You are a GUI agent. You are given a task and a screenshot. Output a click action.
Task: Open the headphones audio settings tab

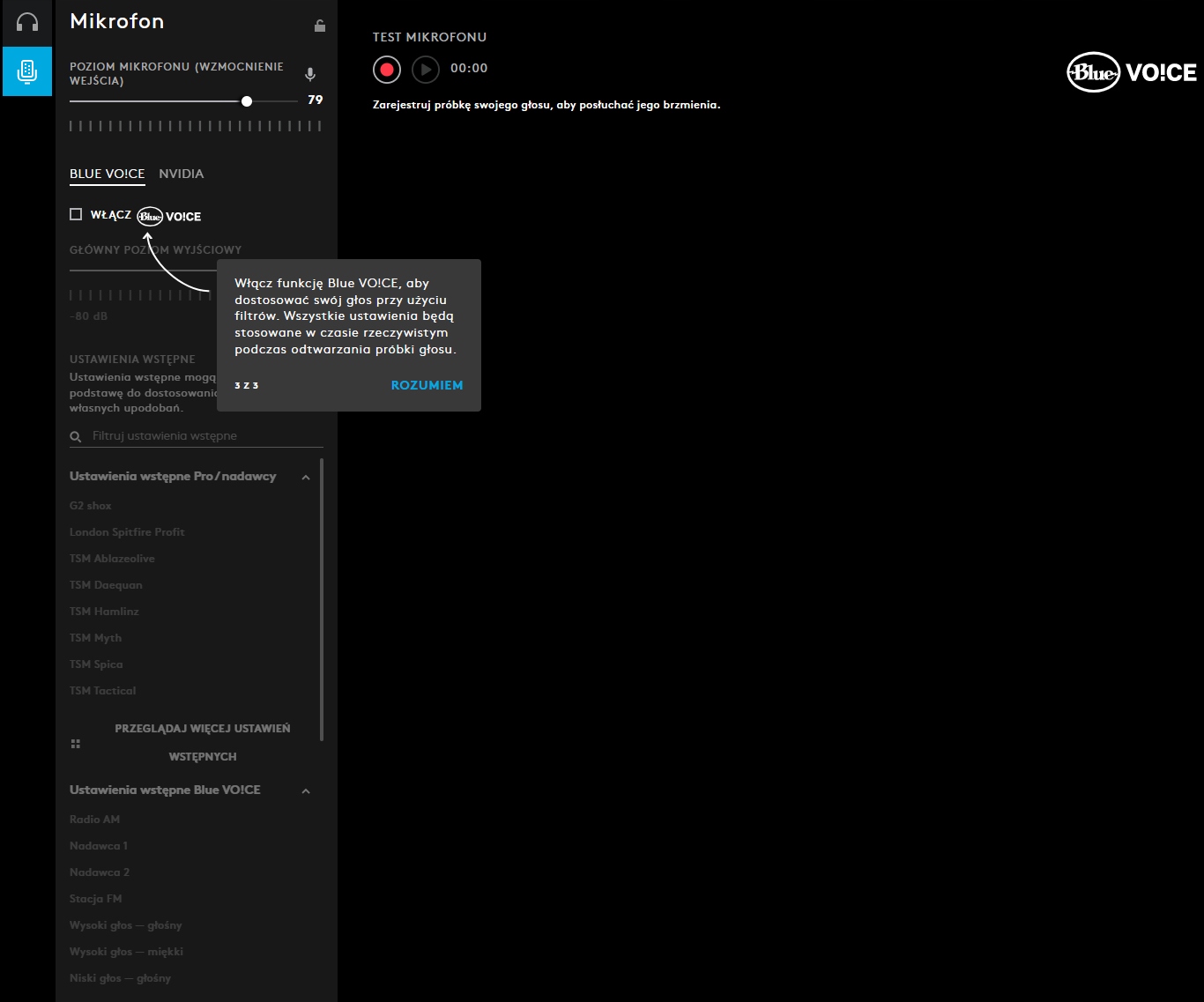point(27,22)
